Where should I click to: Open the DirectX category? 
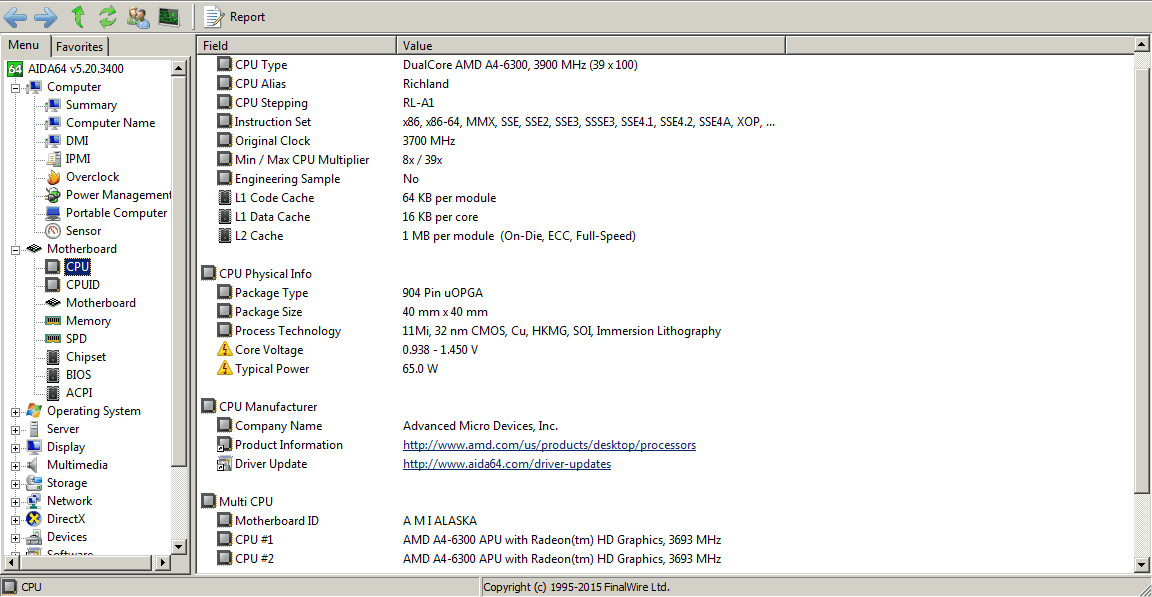pos(65,519)
